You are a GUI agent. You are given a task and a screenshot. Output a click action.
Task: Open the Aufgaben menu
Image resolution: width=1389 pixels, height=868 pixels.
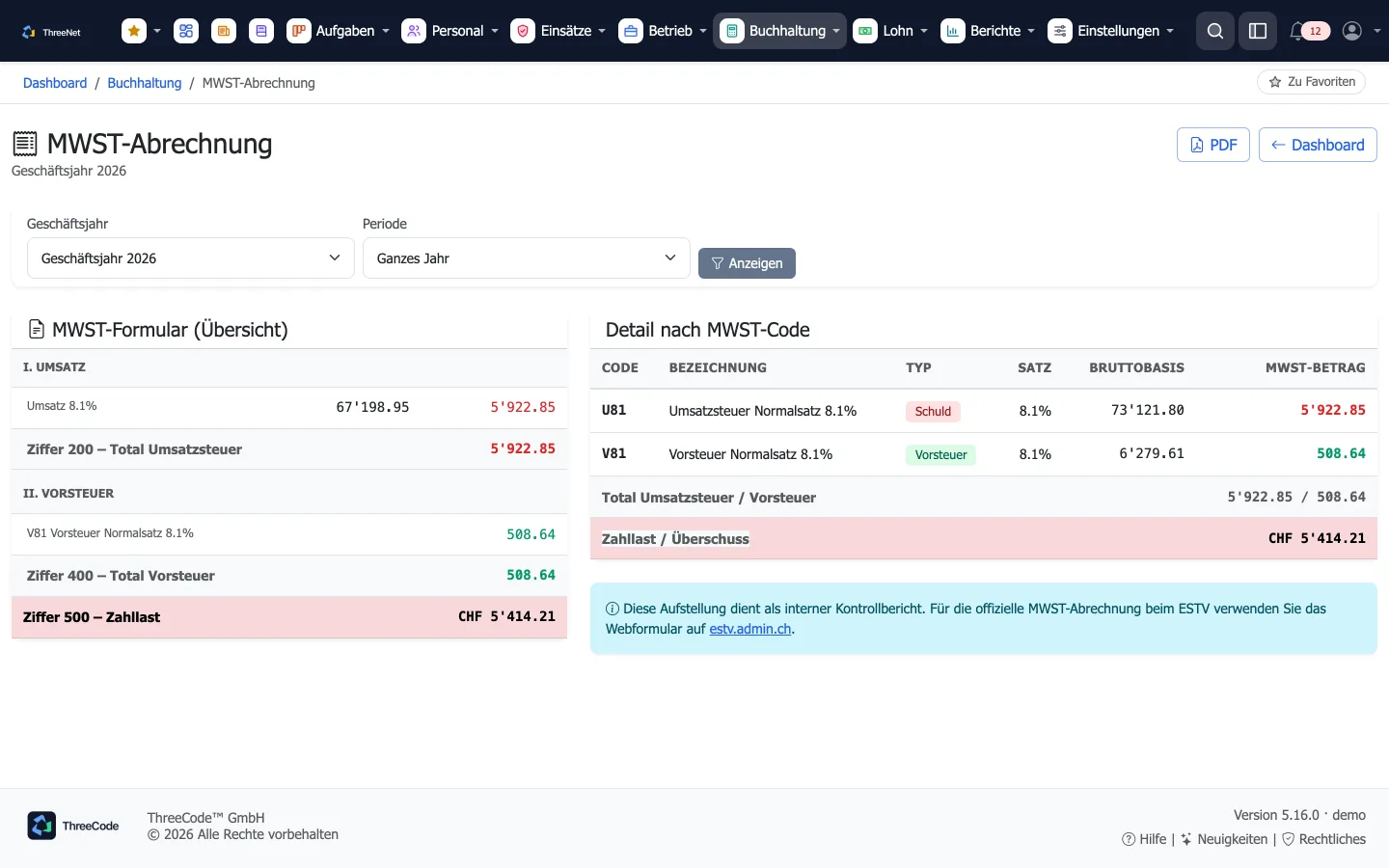click(x=339, y=31)
